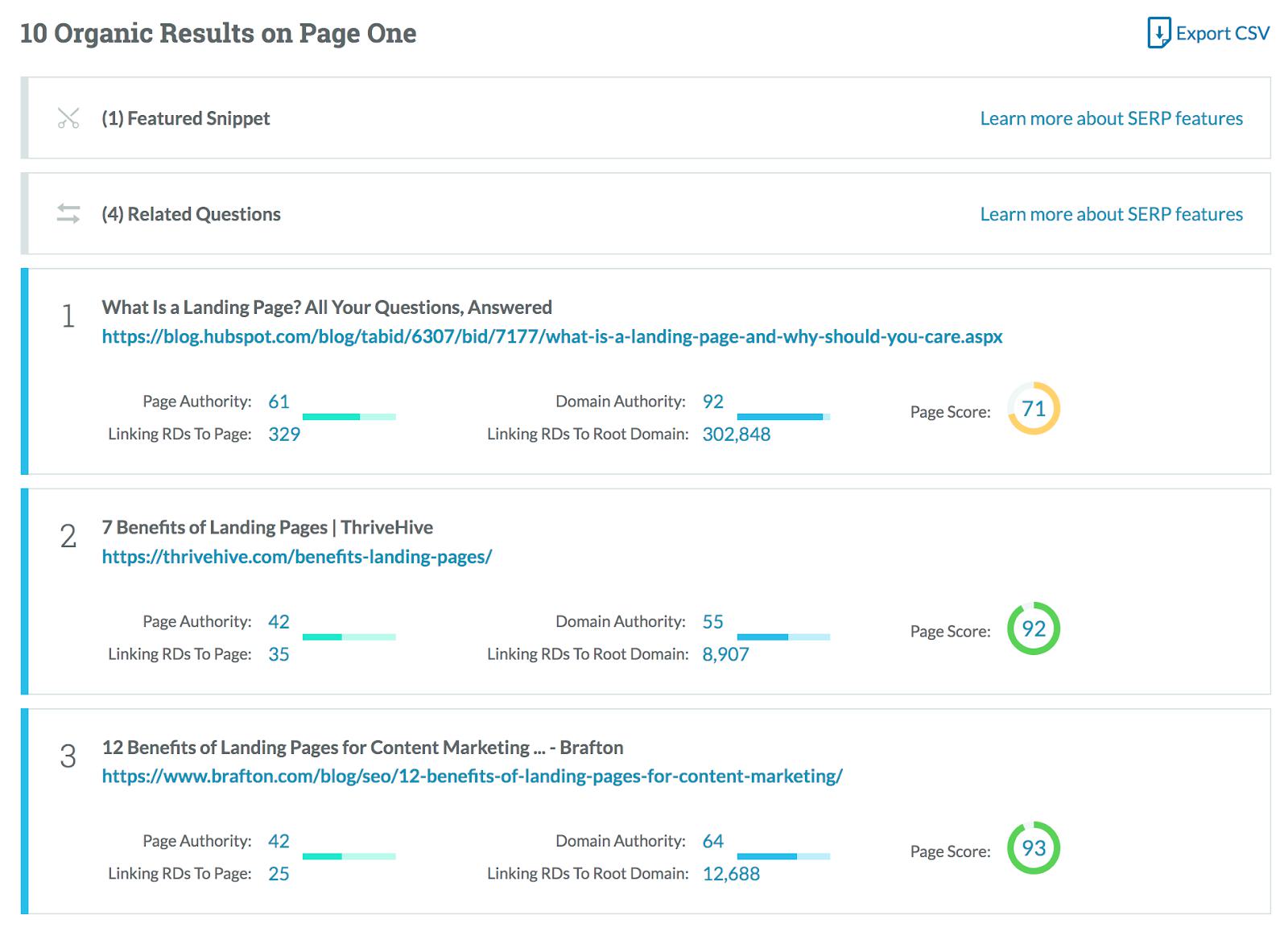Click Brafton's Domain Authority value 64
The width and height of the screenshot is (1288, 927).
click(x=712, y=841)
